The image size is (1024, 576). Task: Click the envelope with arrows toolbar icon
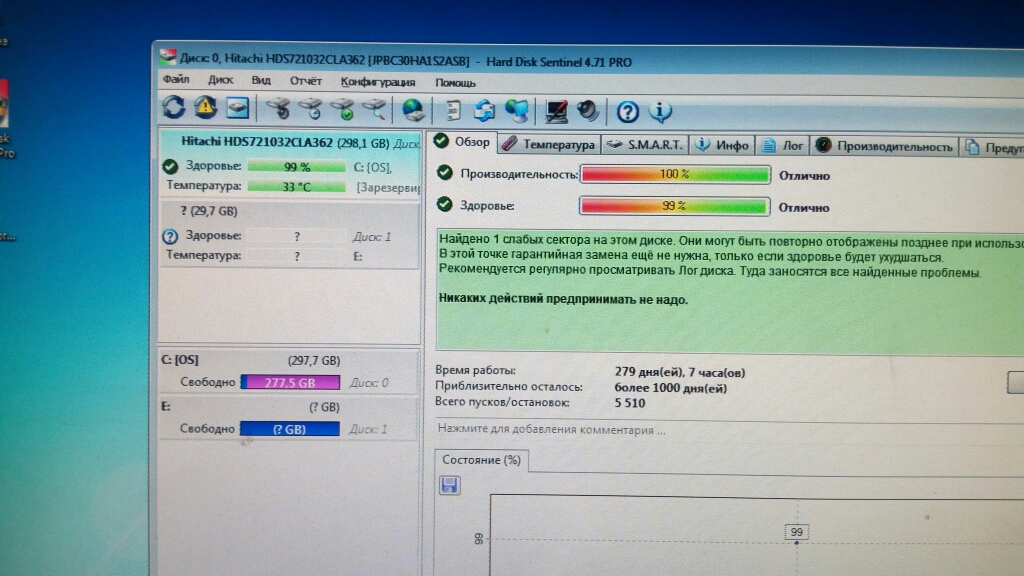(x=484, y=111)
